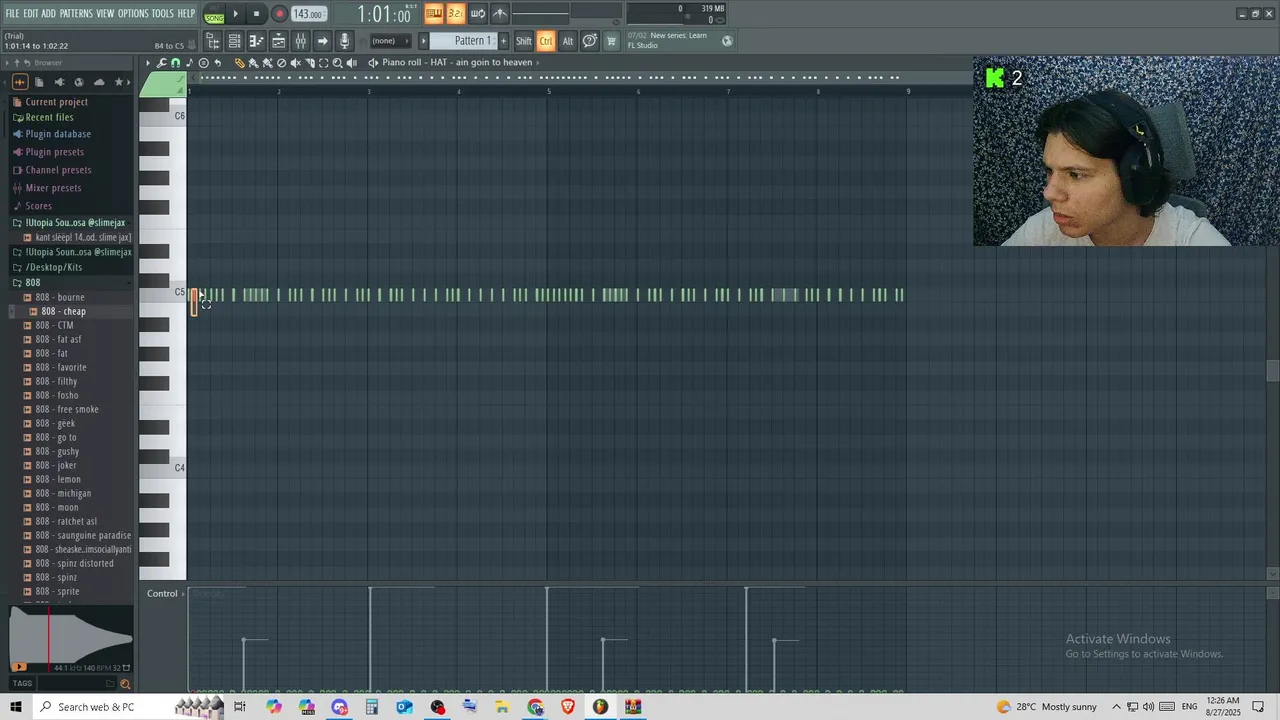
Task: Expand the Control lane selector arrow
Action: tap(182, 593)
